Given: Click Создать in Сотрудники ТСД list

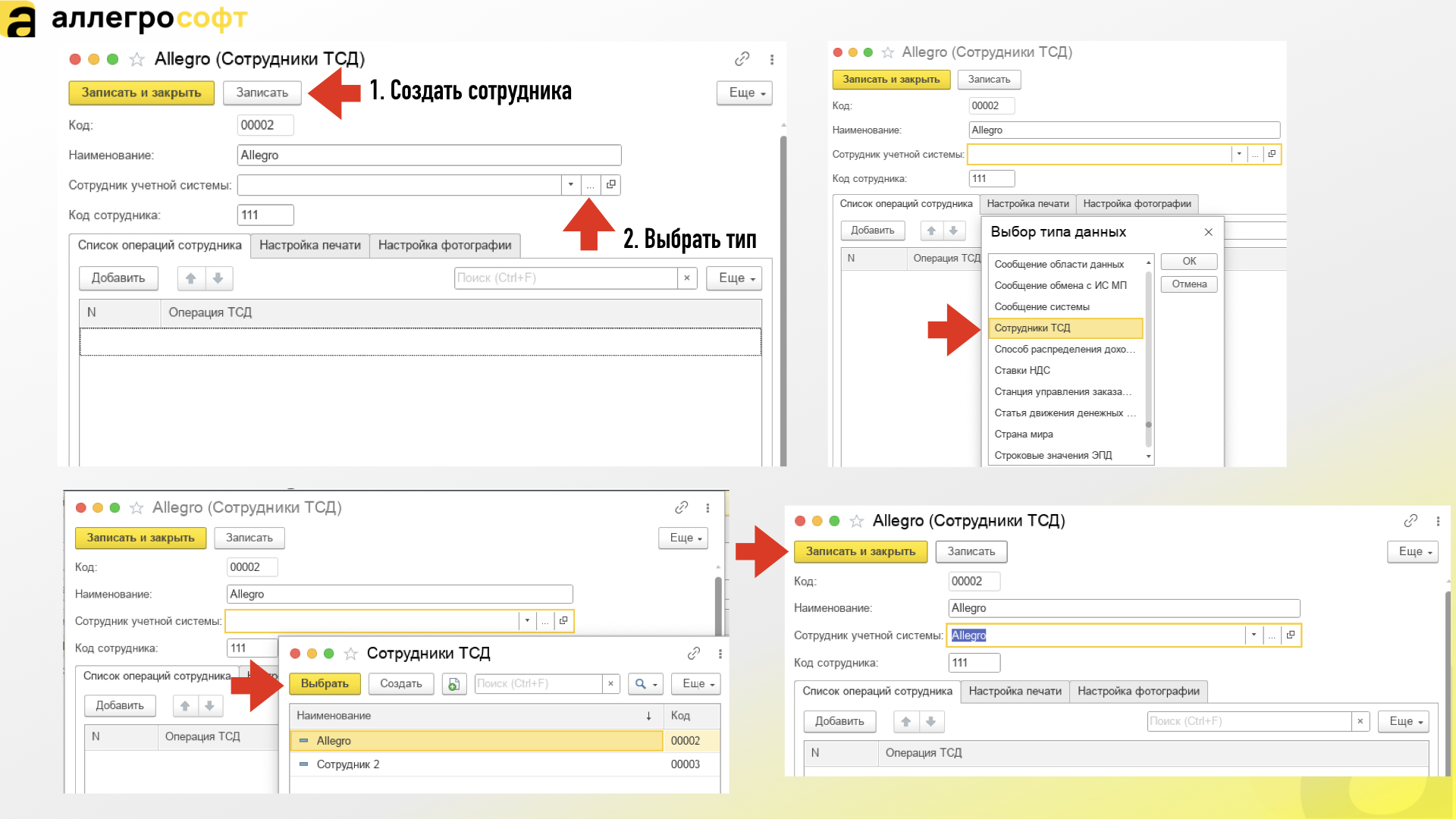Looking at the screenshot, I should [x=401, y=684].
